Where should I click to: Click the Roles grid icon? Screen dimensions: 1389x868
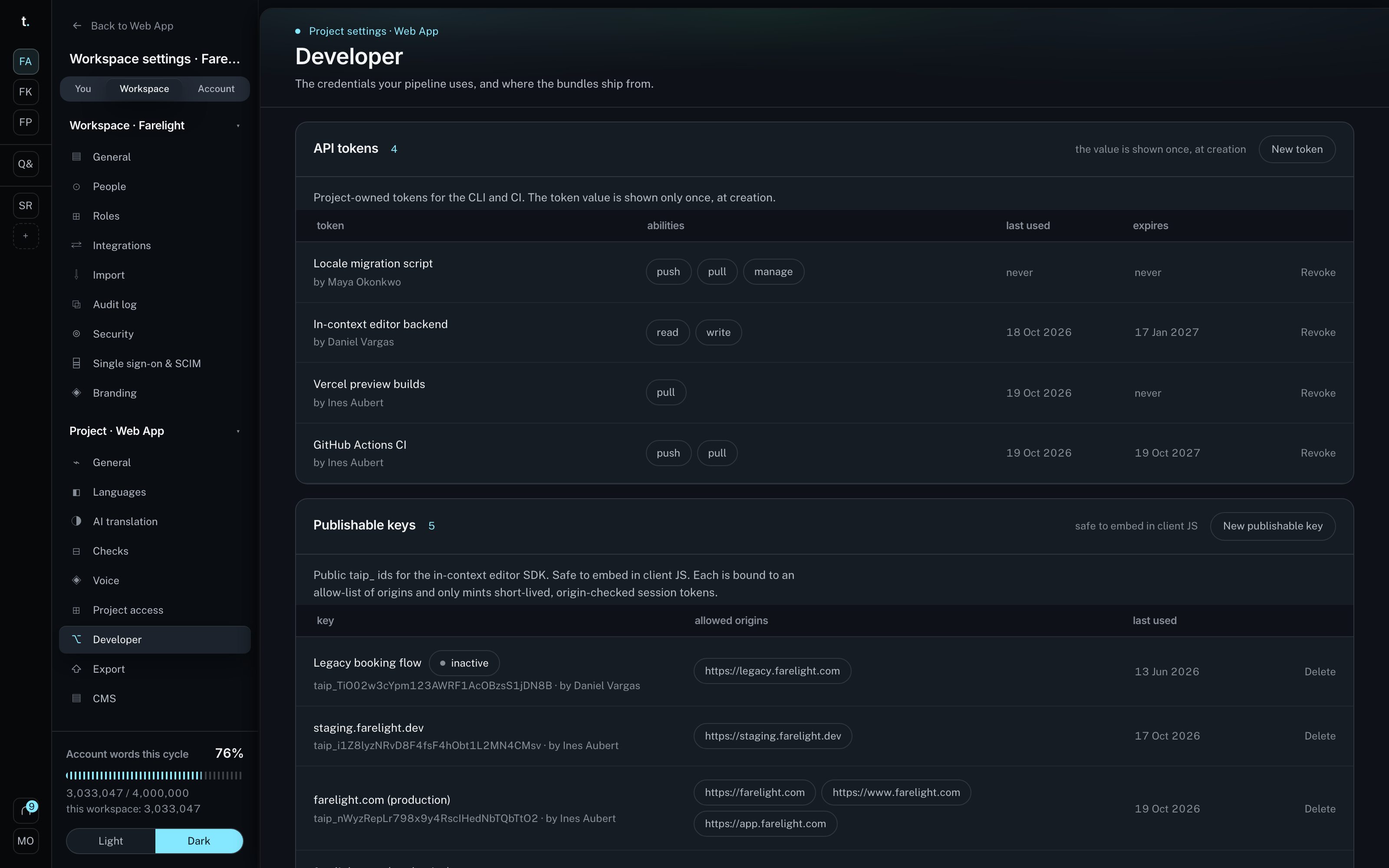point(76,216)
